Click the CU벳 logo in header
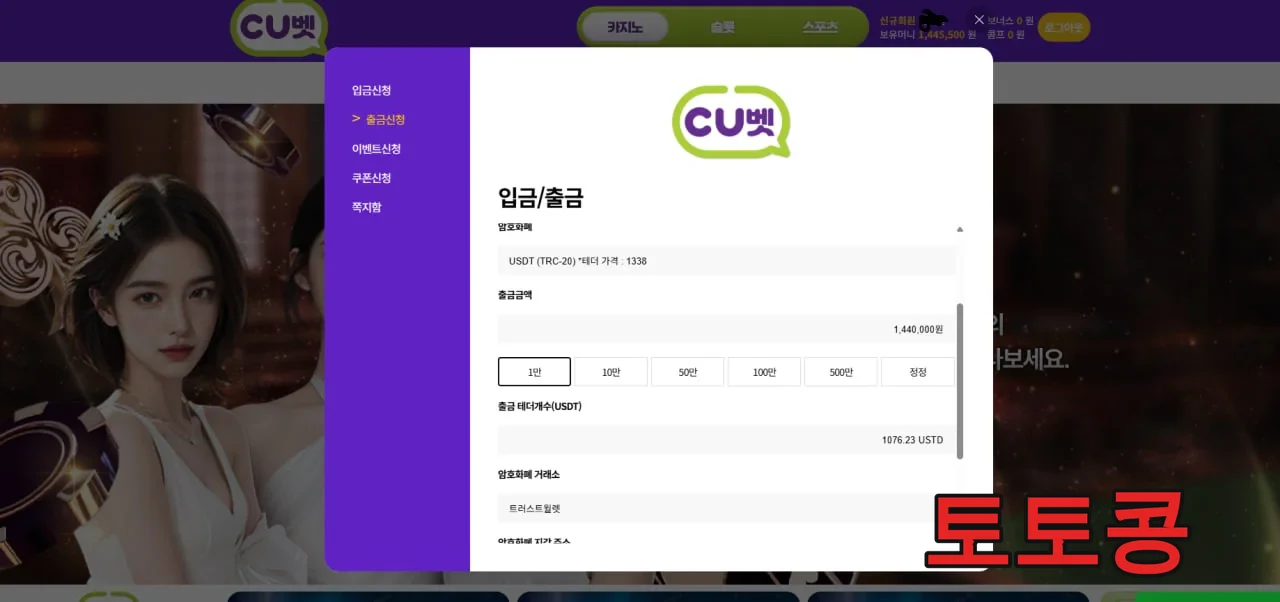The image size is (1280, 602). (x=279, y=29)
